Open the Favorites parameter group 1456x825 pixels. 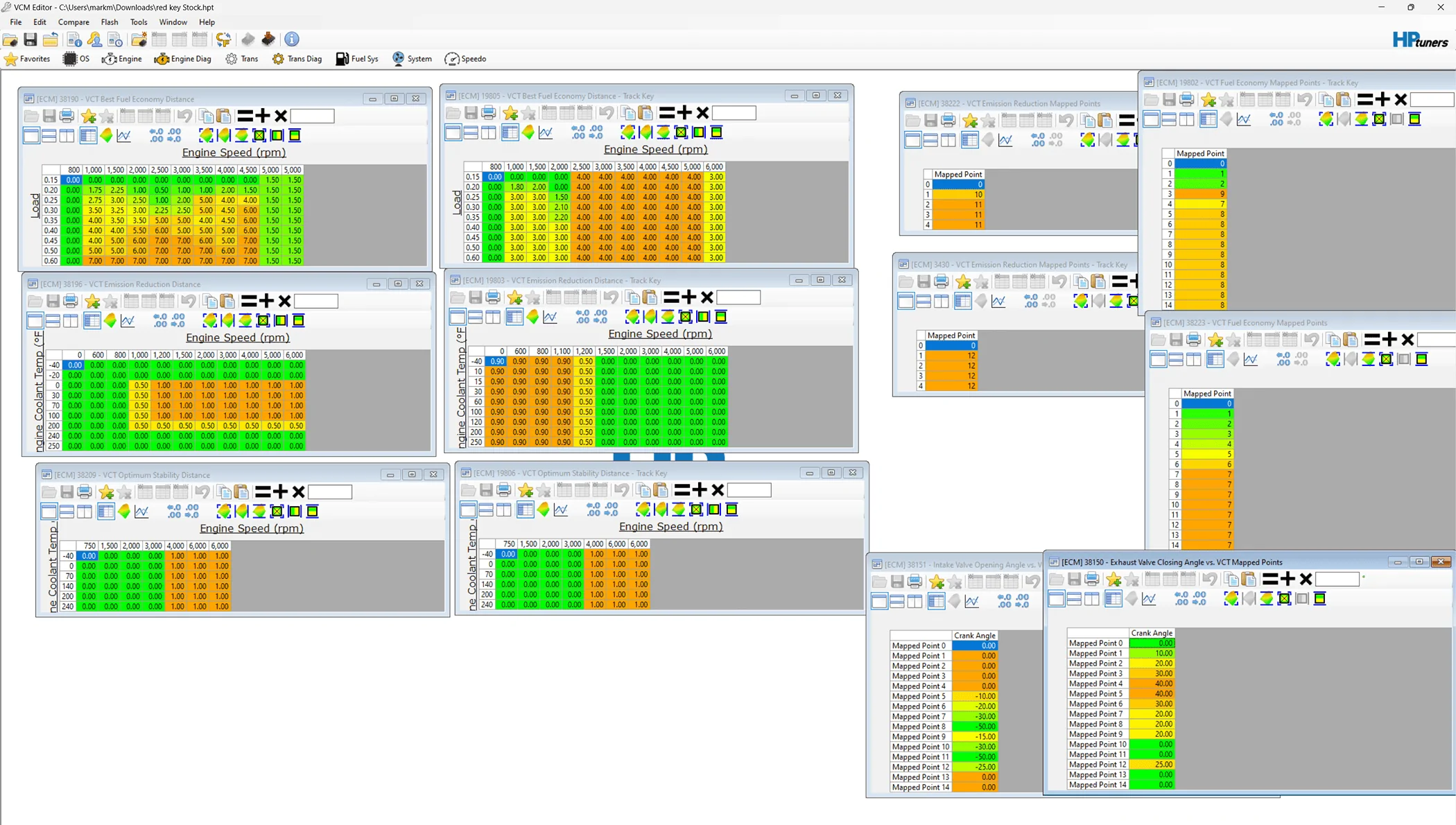click(27, 59)
